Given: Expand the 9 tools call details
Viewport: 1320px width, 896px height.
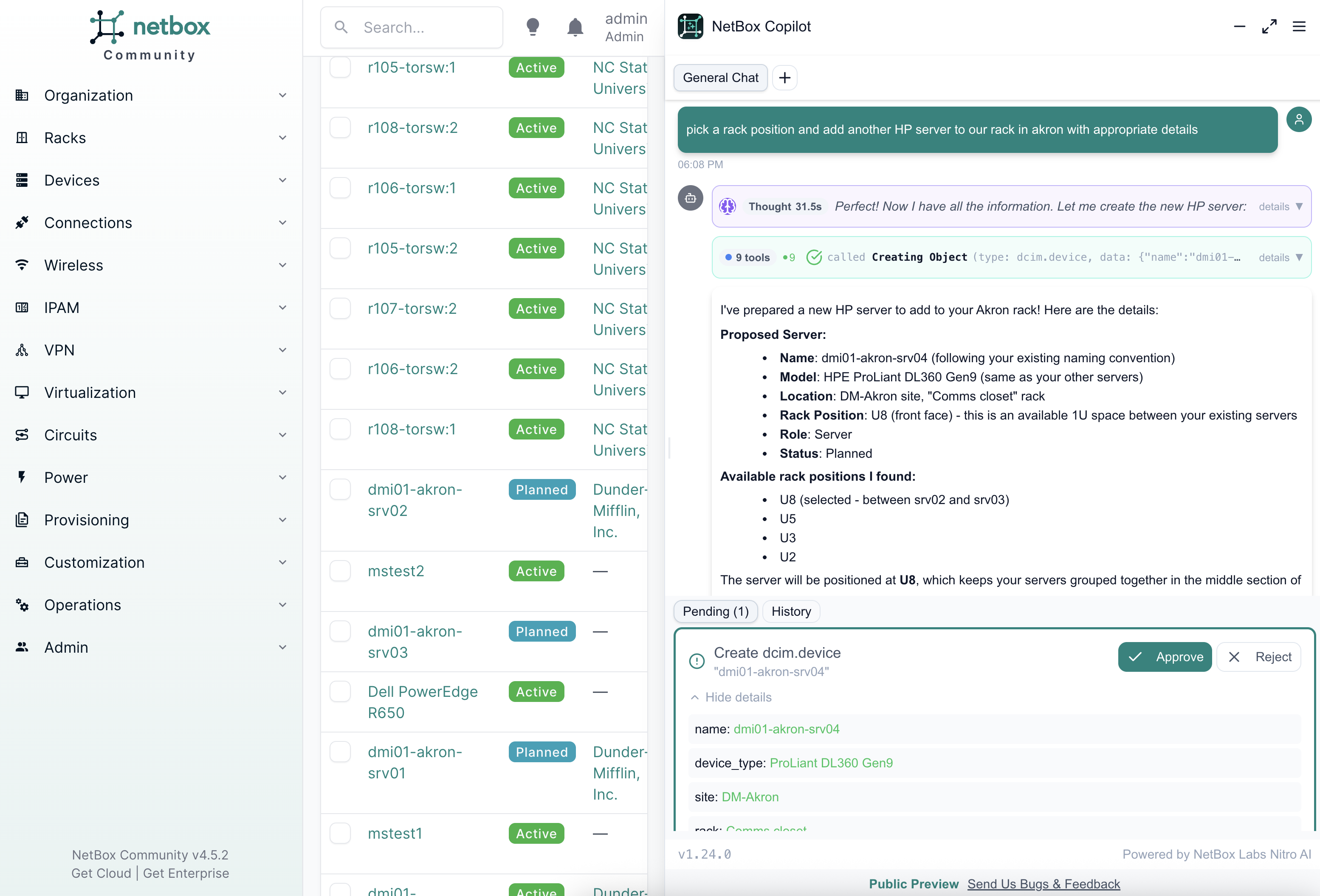Looking at the screenshot, I should [x=1280, y=258].
